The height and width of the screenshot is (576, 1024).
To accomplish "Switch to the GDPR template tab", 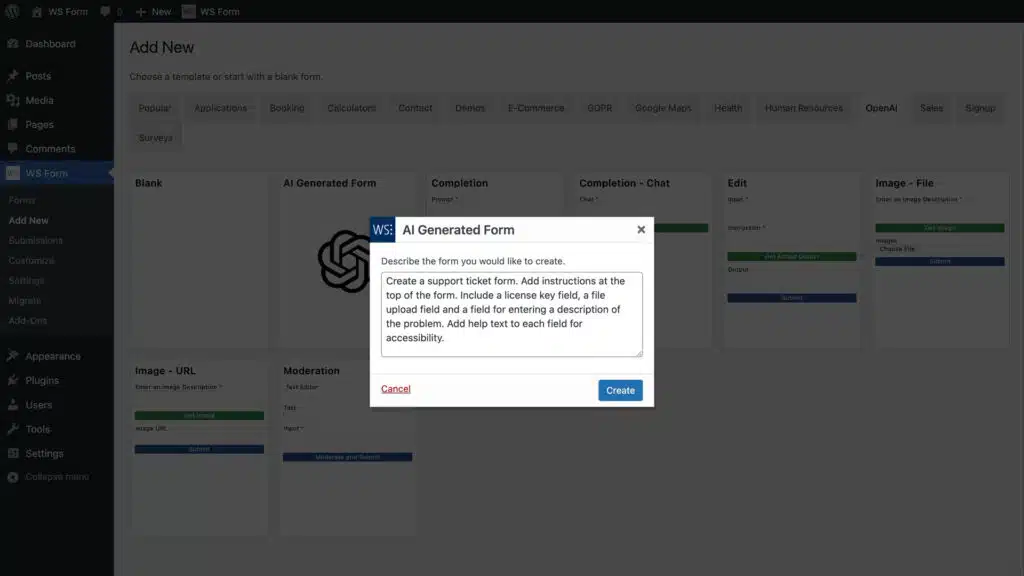I will 600,108.
